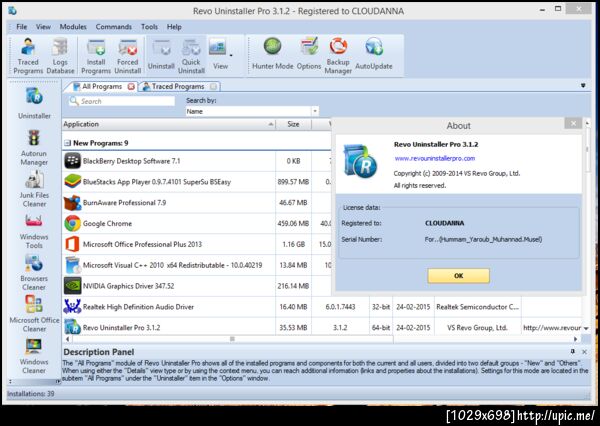The image size is (600, 426).
Task: Click the vertical scrollbar down arrow
Action: (x=586, y=328)
